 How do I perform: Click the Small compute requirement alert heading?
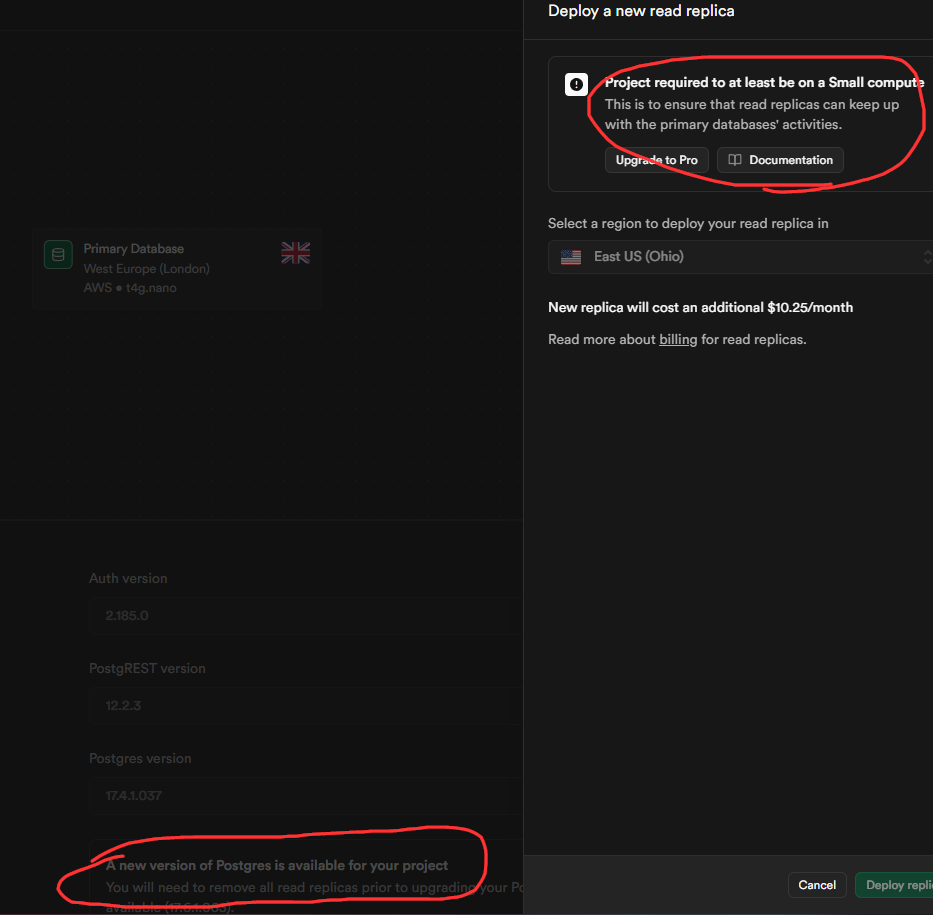point(764,82)
